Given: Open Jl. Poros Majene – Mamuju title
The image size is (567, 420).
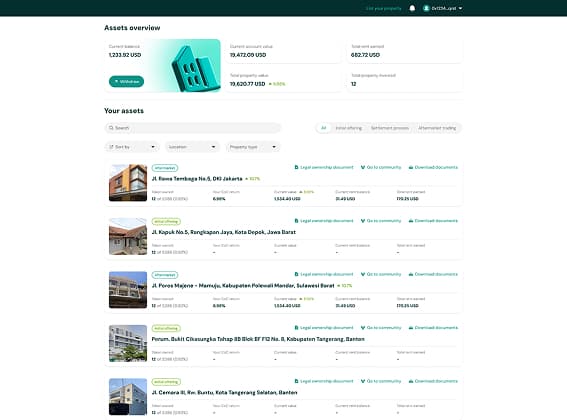Looking at the screenshot, I should tap(243, 286).
